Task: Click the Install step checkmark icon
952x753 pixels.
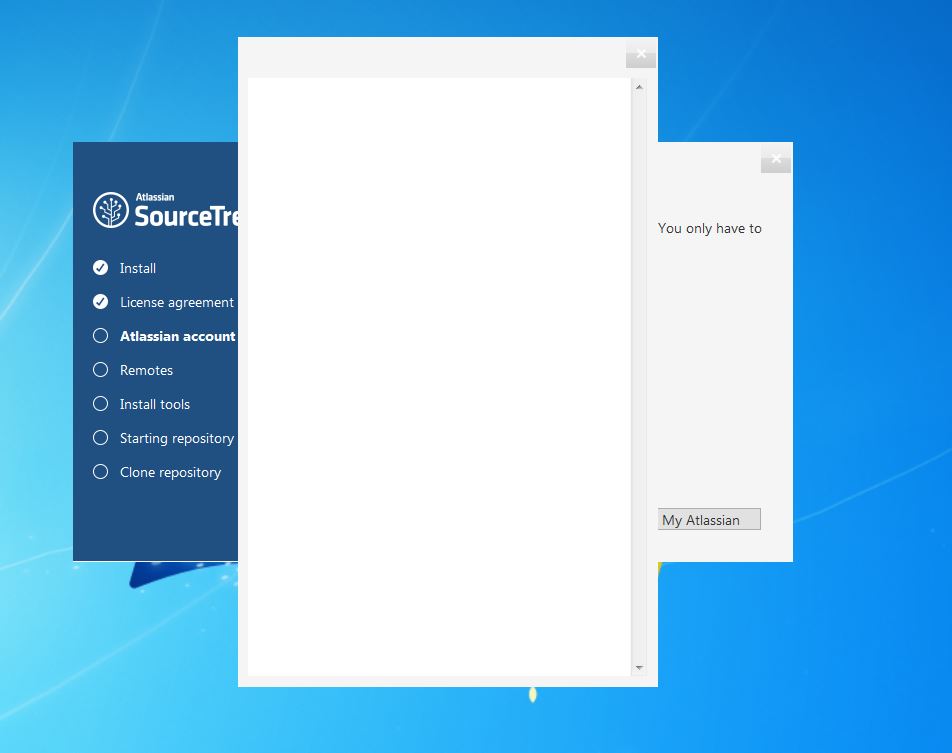Action: 100,268
